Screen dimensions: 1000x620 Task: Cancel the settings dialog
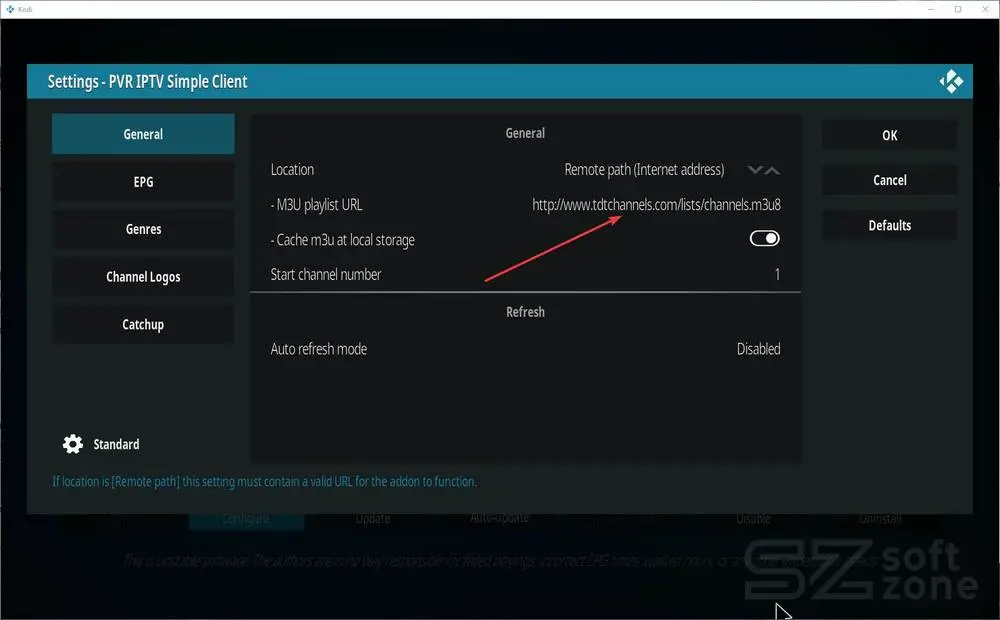pos(890,180)
